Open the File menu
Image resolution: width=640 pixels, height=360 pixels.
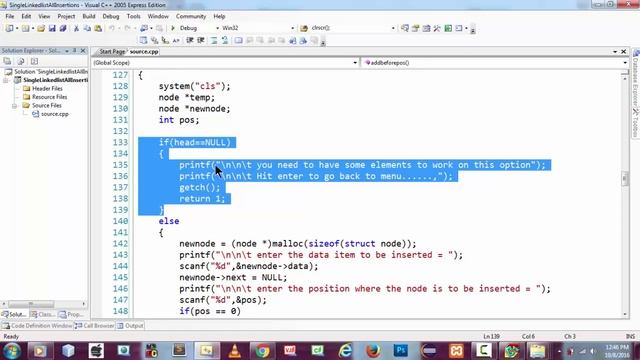click(x=10, y=16)
